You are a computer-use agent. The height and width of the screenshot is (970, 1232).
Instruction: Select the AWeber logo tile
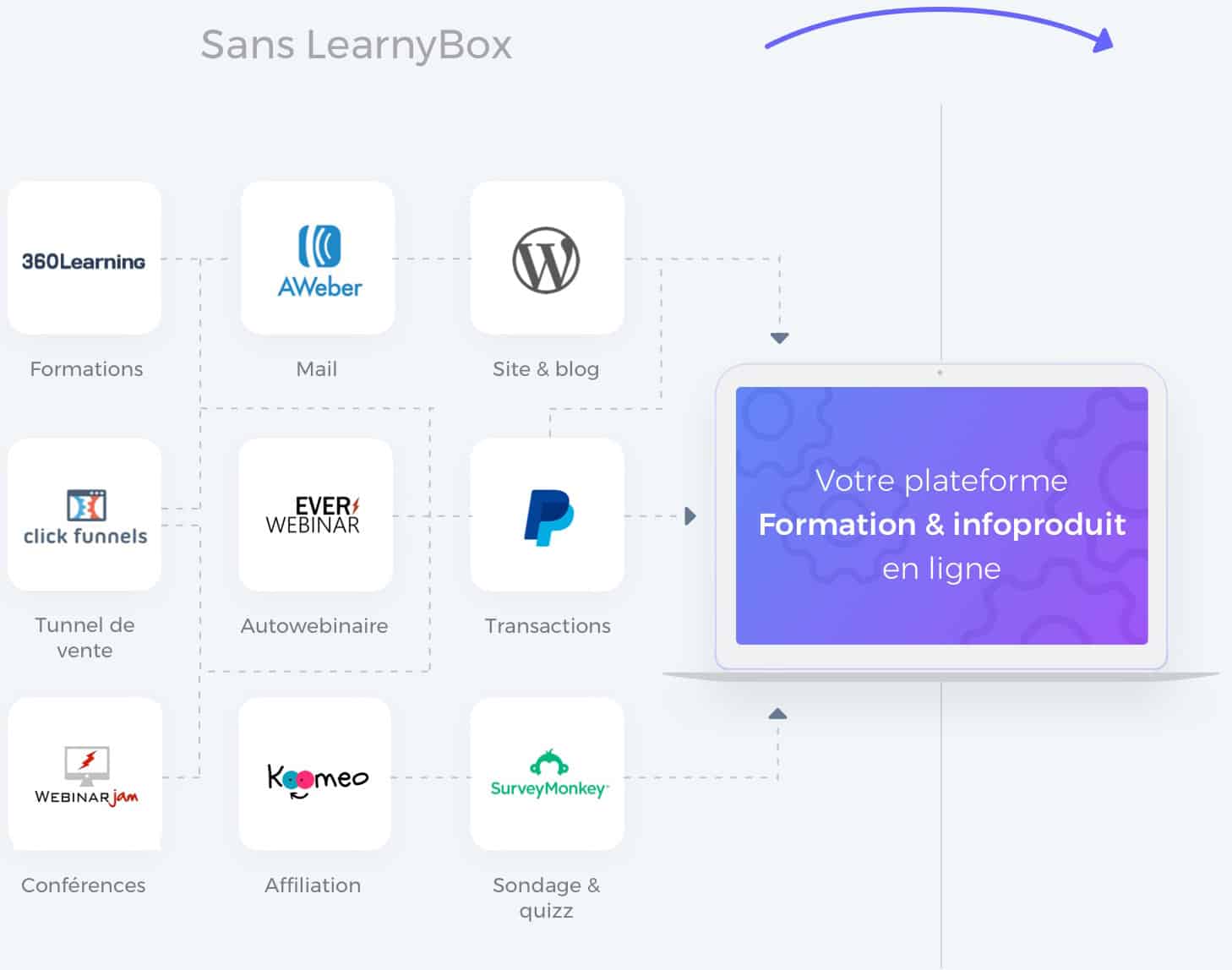click(x=318, y=258)
